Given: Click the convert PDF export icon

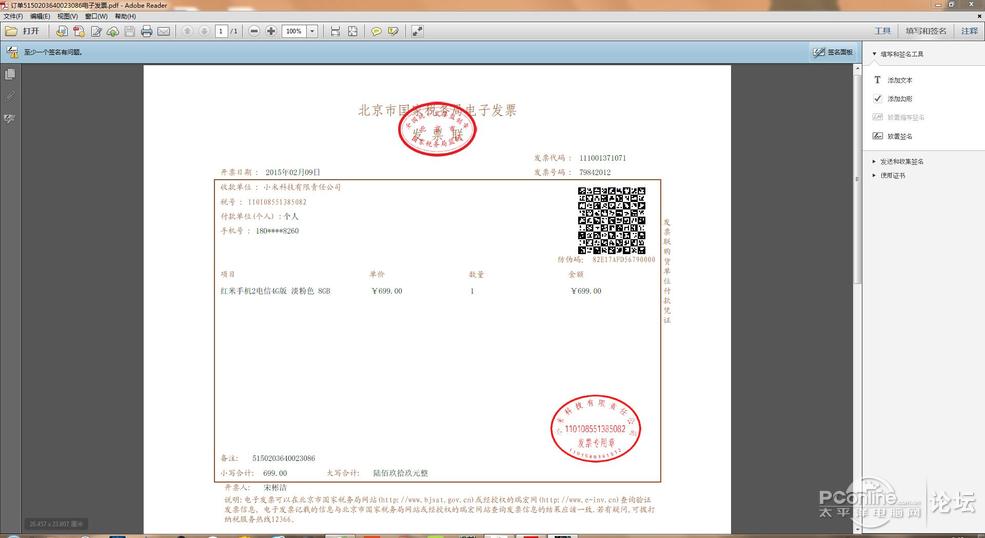Looking at the screenshot, I should point(79,31).
